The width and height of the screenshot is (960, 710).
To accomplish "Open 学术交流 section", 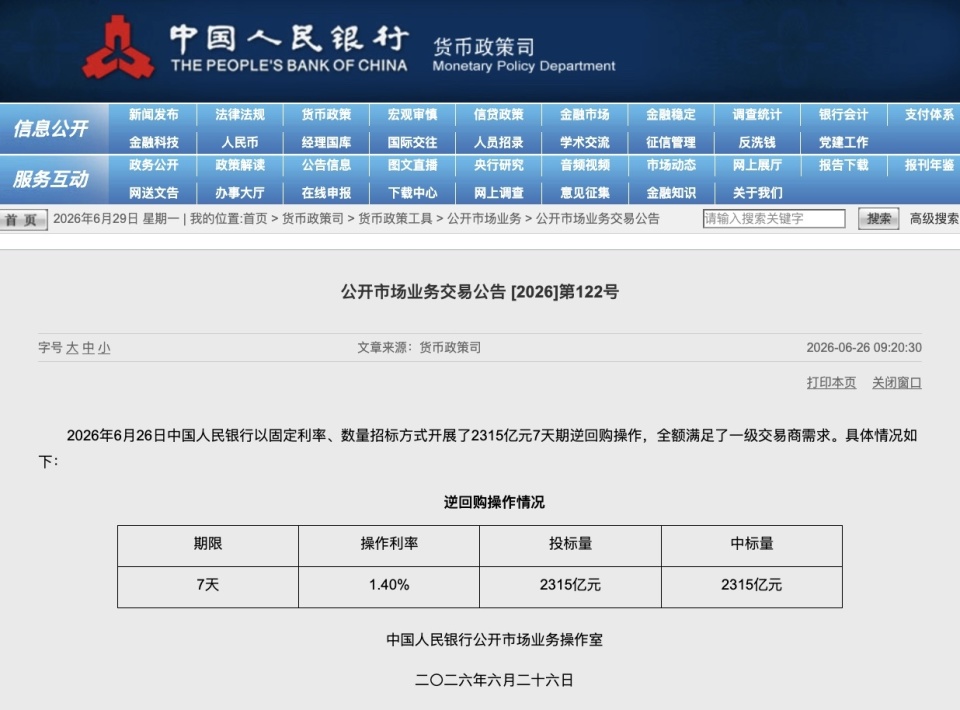I will 585,143.
